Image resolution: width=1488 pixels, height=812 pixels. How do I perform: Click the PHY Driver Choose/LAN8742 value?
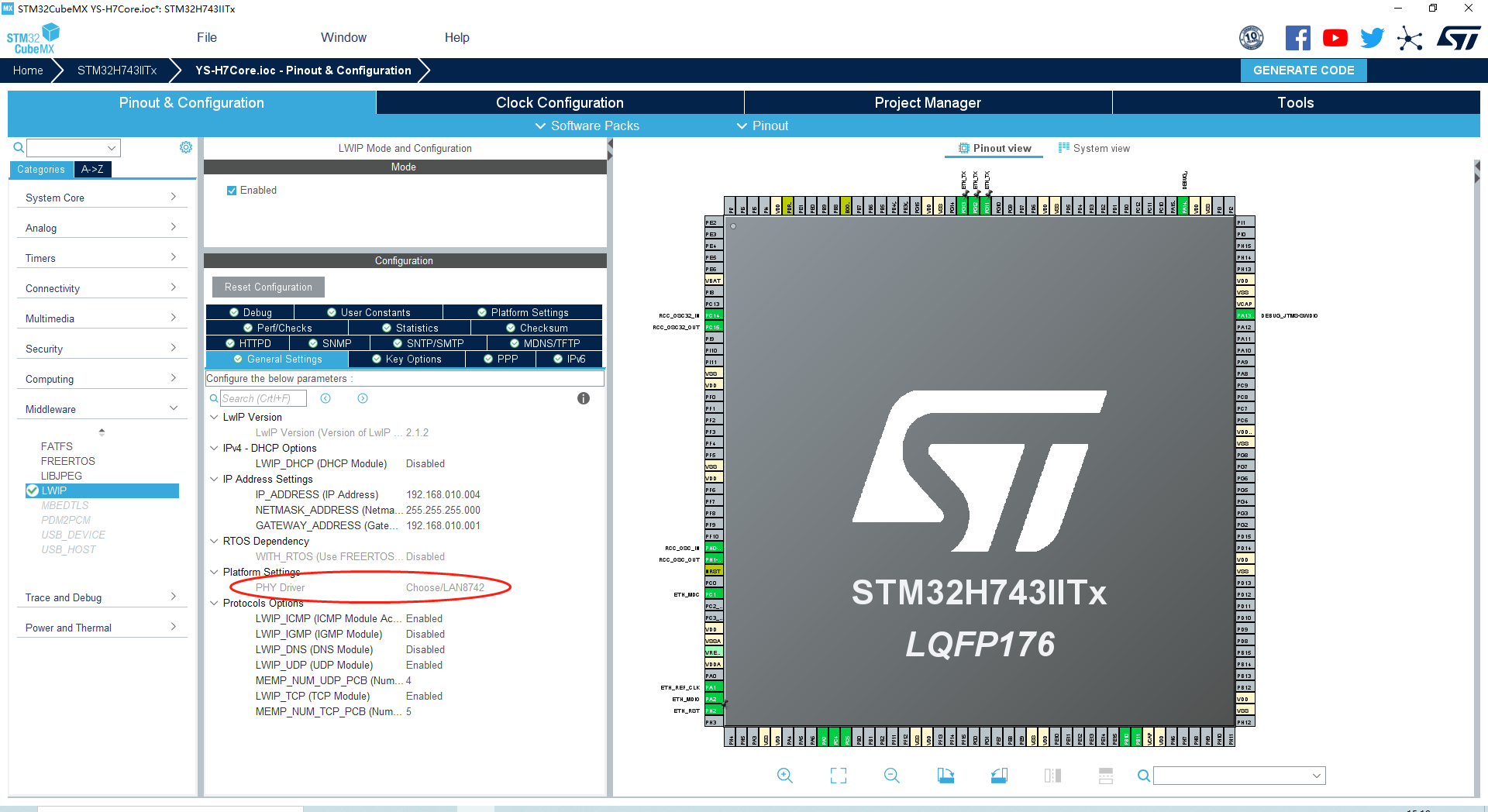445,587
